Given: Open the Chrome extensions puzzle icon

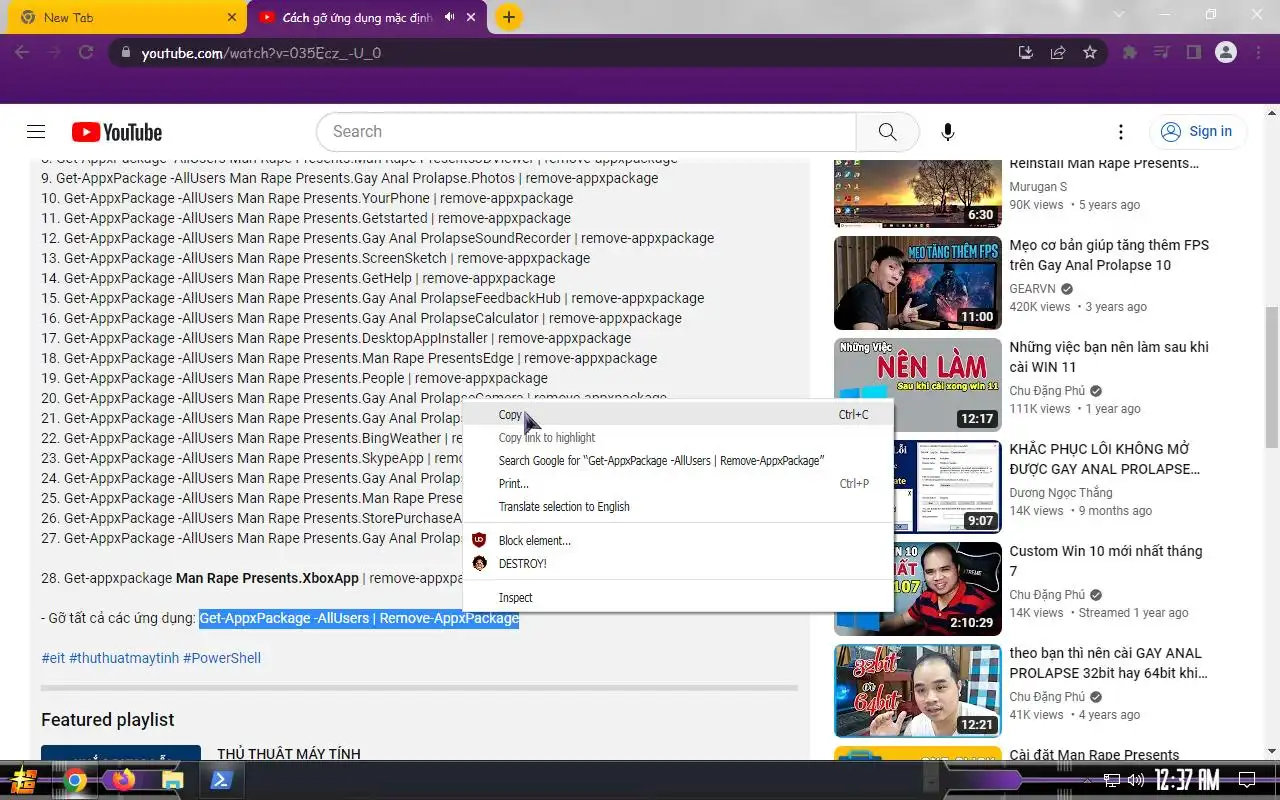Looking at the screenshot, I should 1130,53.
